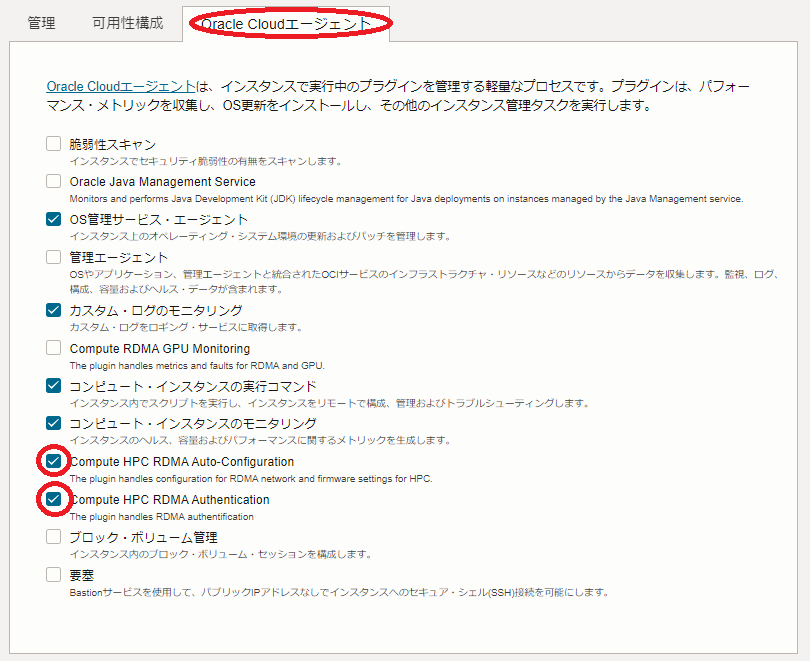Uncheck Compute HPC RDMA Auto-Configuration
810x661 pixels.
53,461
